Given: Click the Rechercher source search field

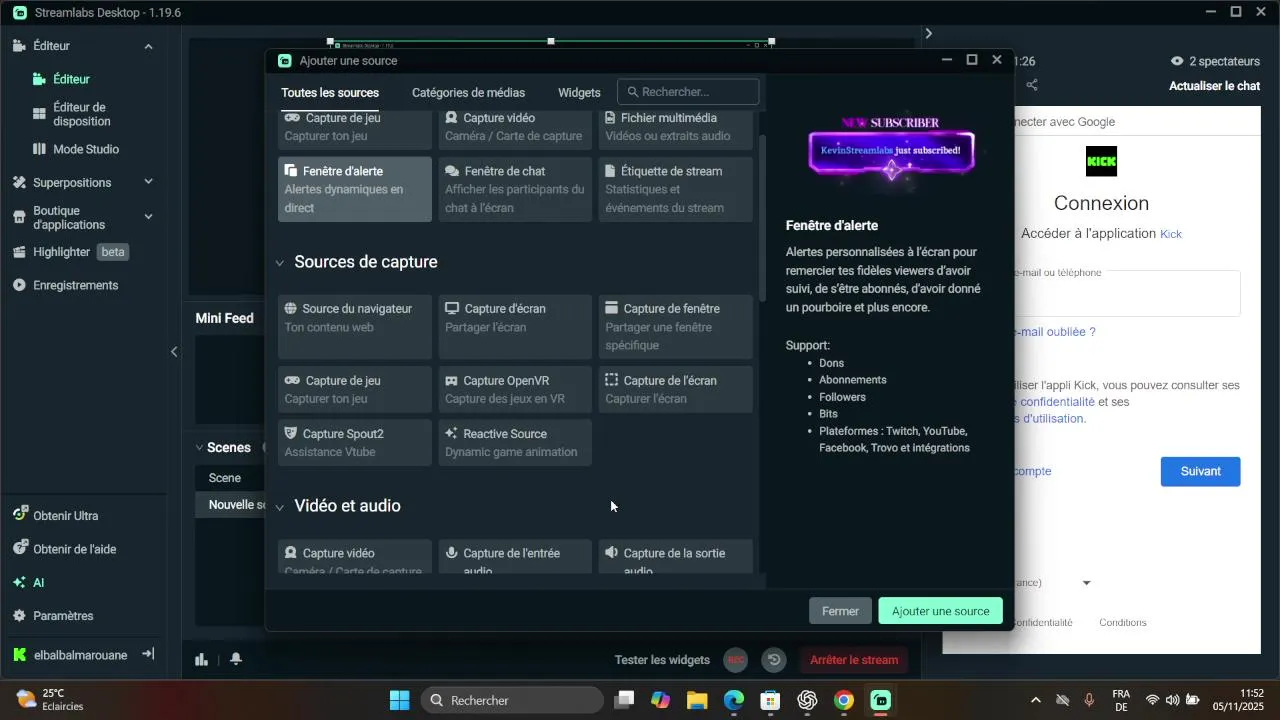Looking at the screenshot, I should 688,92.
